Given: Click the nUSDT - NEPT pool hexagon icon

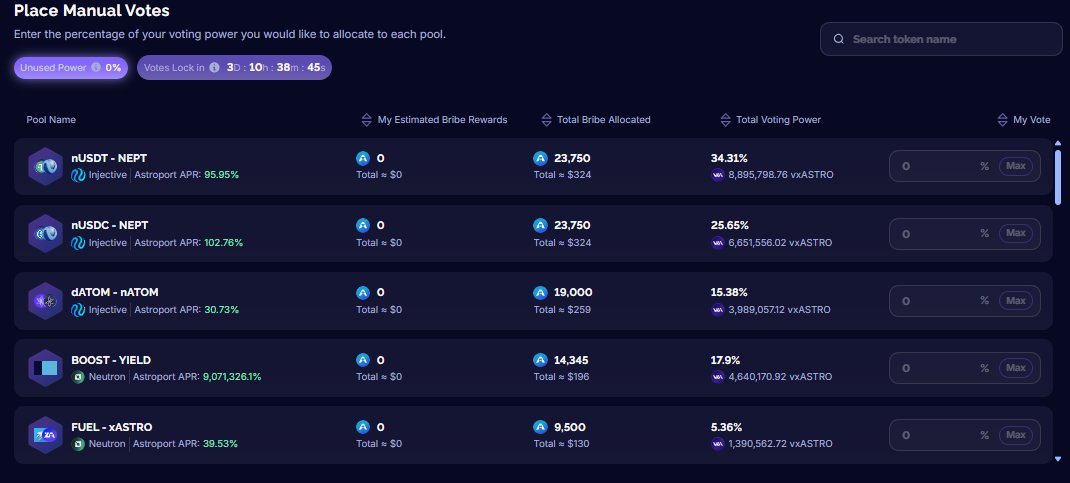Looking at the screenshot, I should pos(46,166).
